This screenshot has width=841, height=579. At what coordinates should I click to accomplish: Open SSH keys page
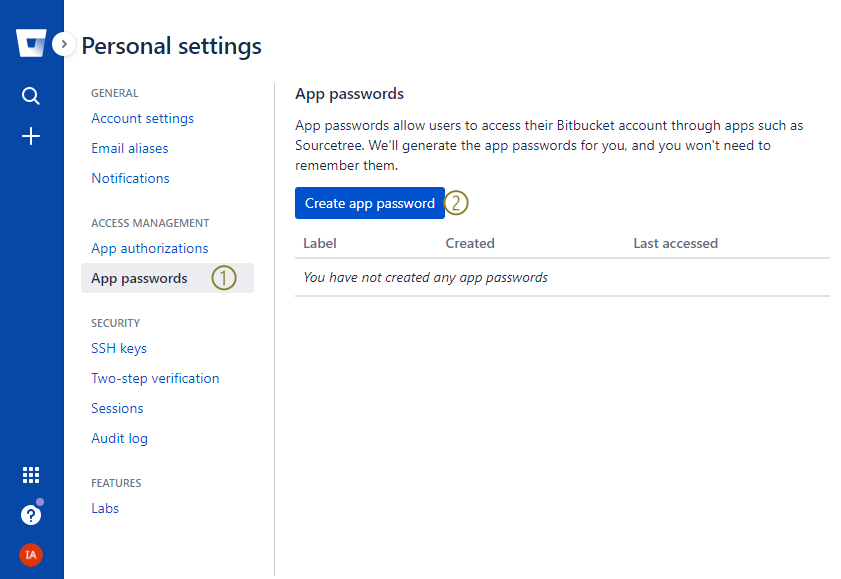pyautogui.click(x=119, y=348)
